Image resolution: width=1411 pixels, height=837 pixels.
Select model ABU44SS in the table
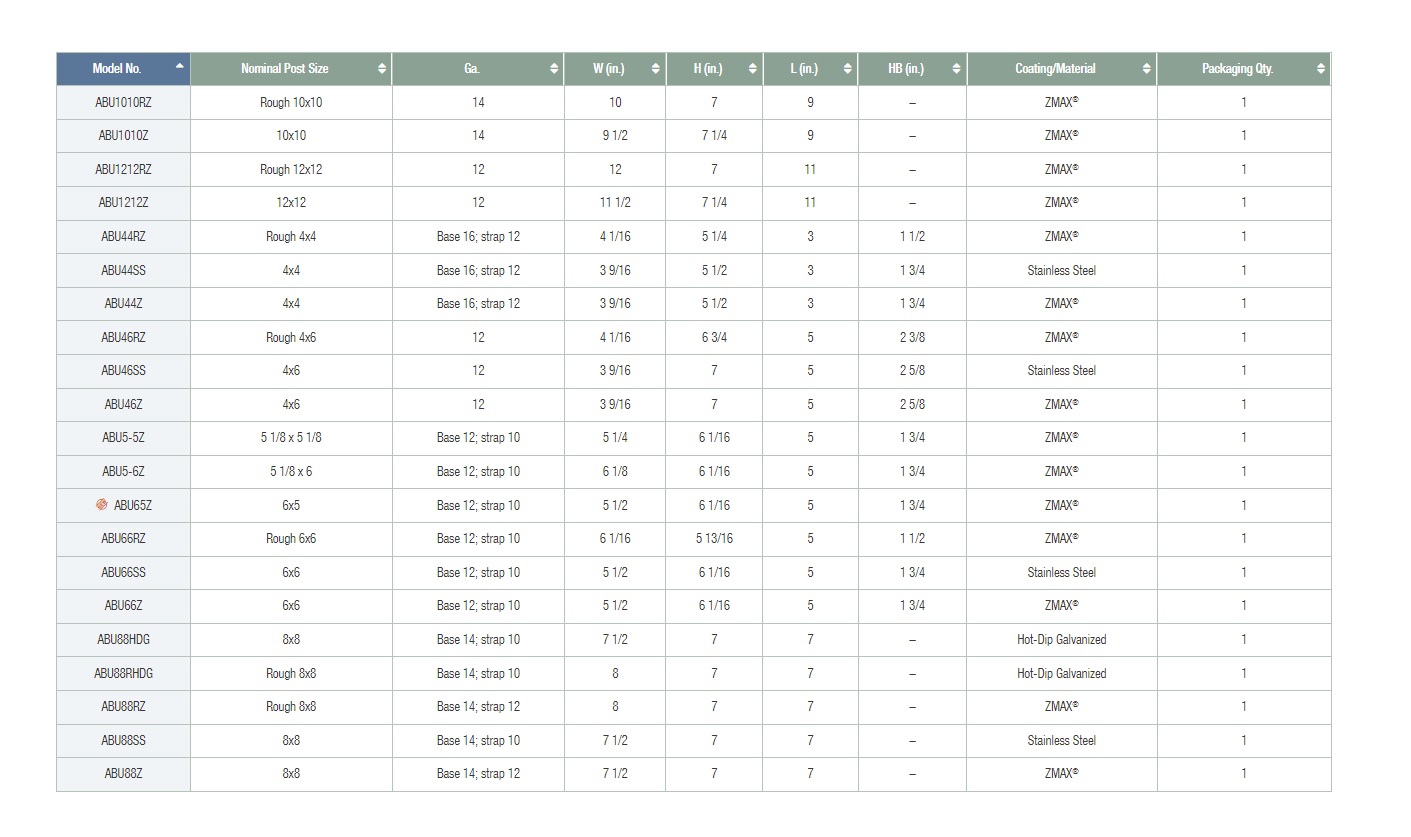pyautogui.click(x=123, y=270)
